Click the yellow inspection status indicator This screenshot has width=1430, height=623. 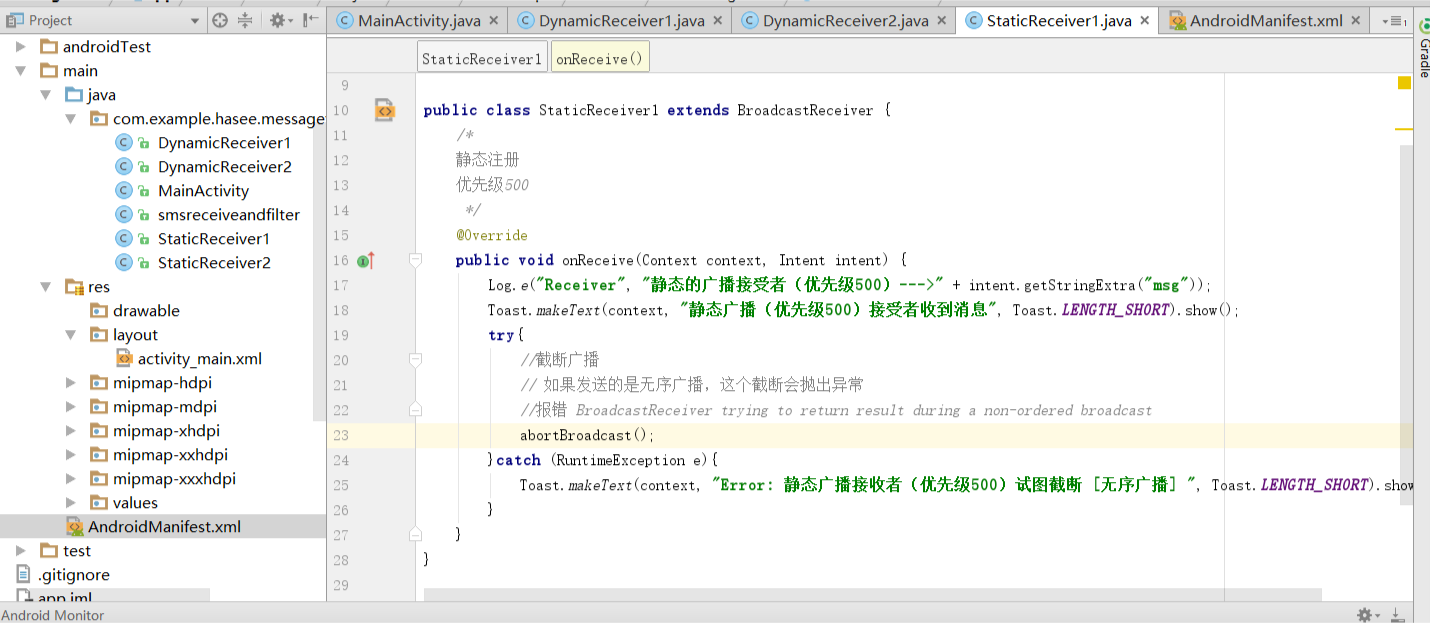pos(1404,84)
